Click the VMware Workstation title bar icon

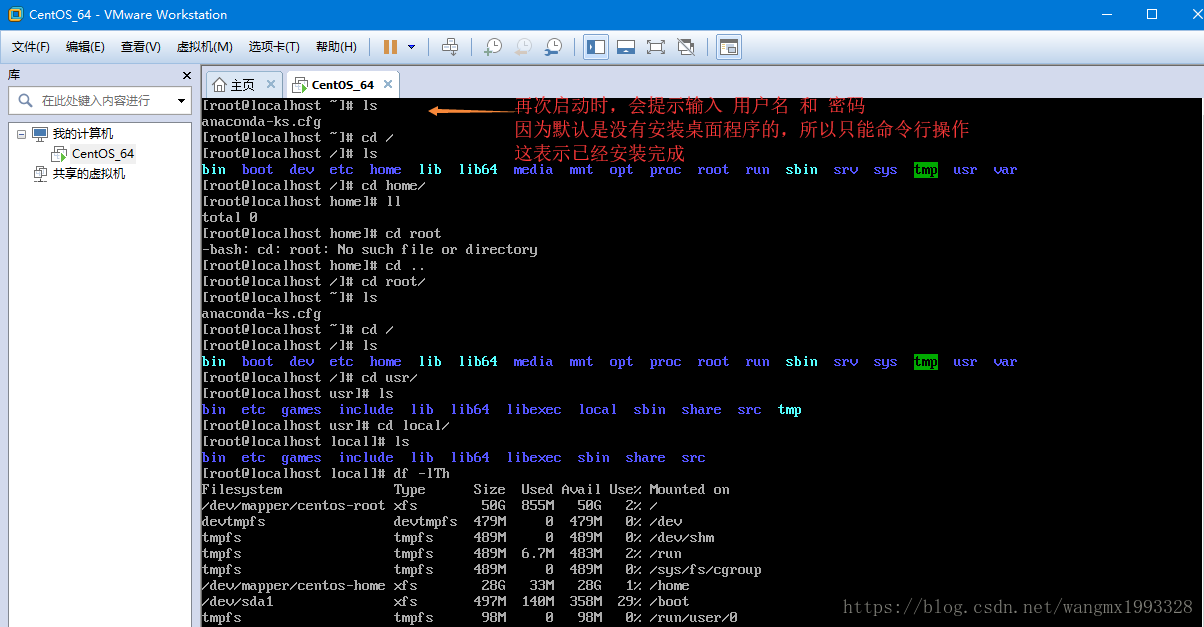coord(15,15)
